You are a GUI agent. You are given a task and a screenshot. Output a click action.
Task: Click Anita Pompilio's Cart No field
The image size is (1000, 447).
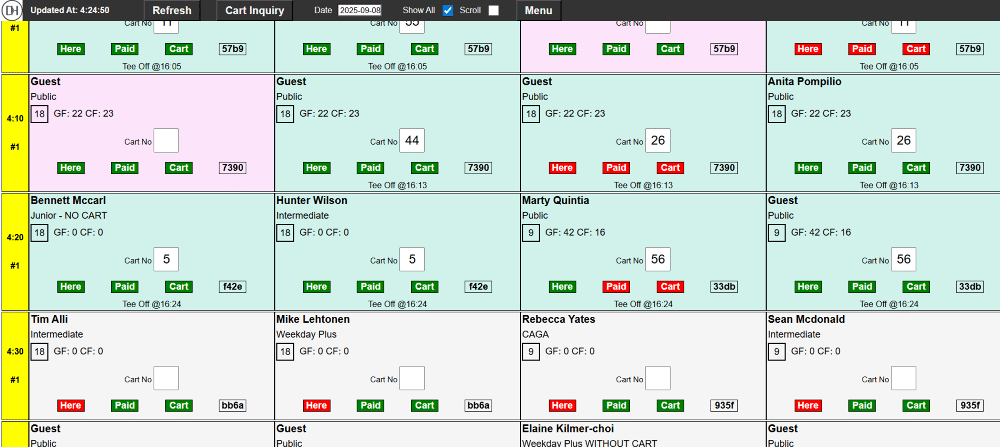point(903,141)
